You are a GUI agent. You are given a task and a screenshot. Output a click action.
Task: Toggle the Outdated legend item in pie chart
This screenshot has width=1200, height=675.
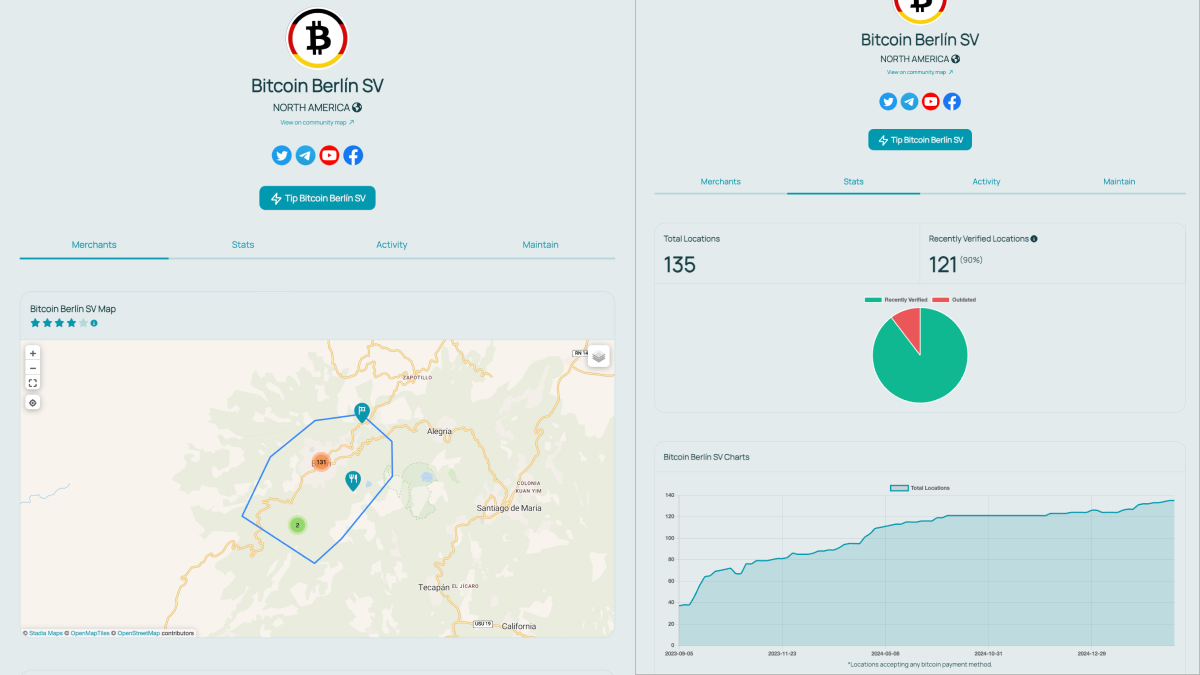(954, 300)
